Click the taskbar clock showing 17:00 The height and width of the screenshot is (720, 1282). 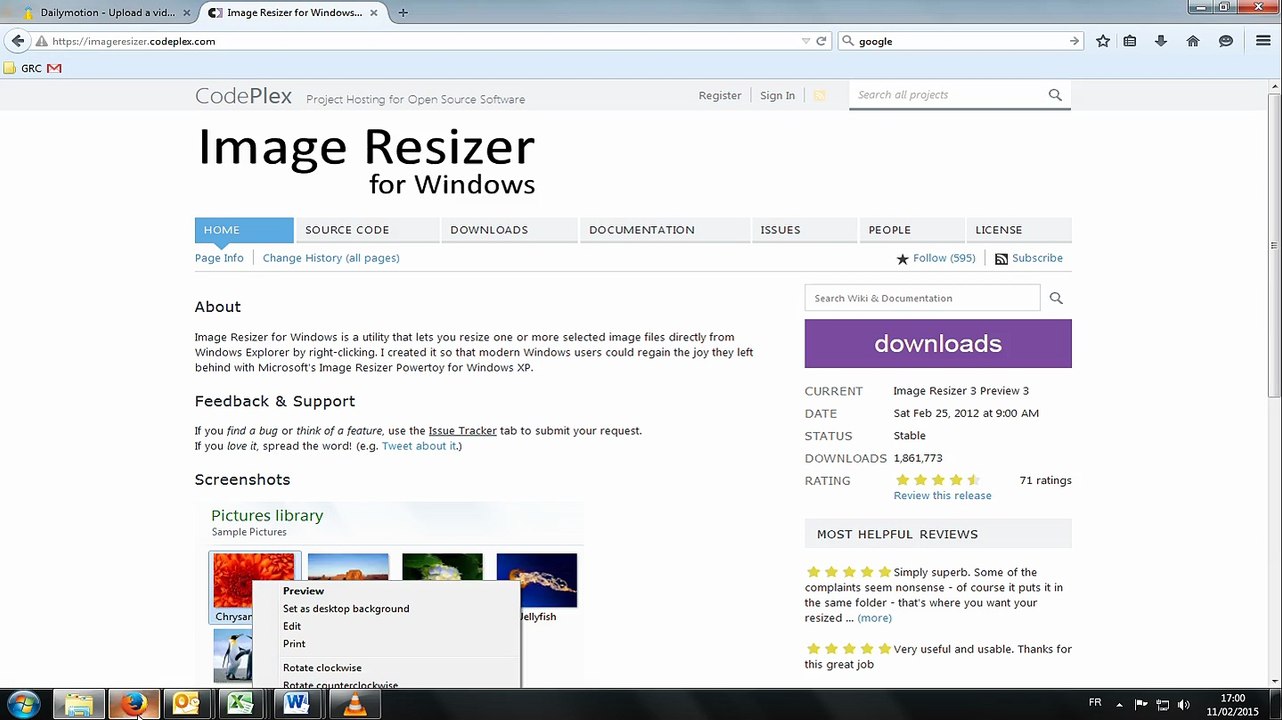point(1233,705)
